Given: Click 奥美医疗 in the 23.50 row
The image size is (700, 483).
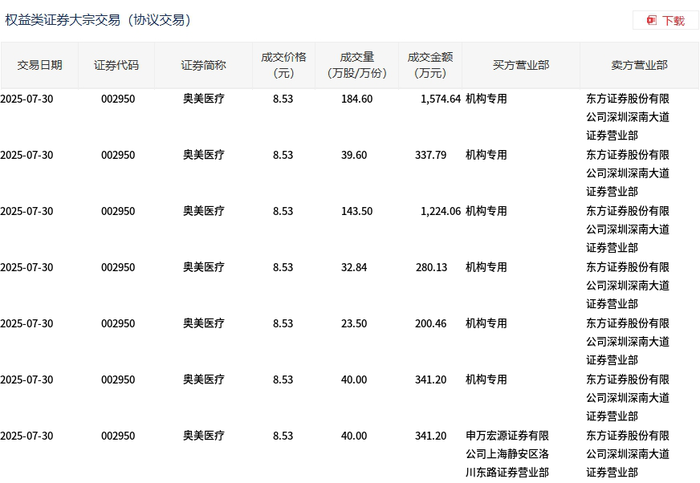Looking at the screenshot, I should click(x=204, y=324).
